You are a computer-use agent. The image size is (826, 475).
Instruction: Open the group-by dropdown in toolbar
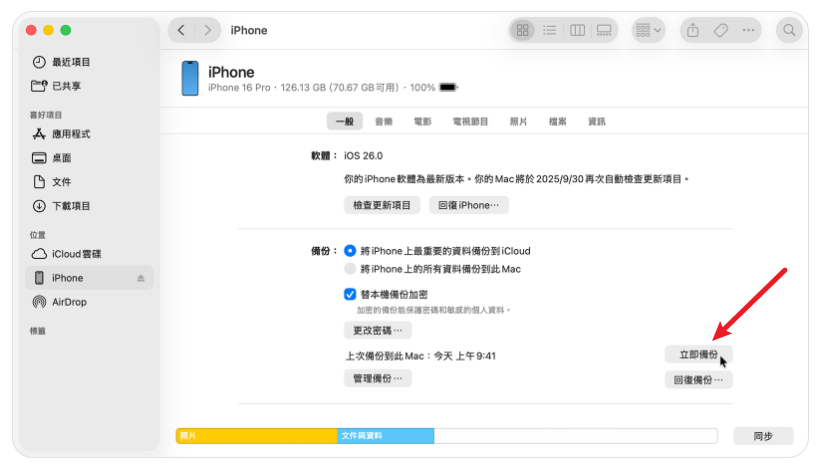point(648,30)
